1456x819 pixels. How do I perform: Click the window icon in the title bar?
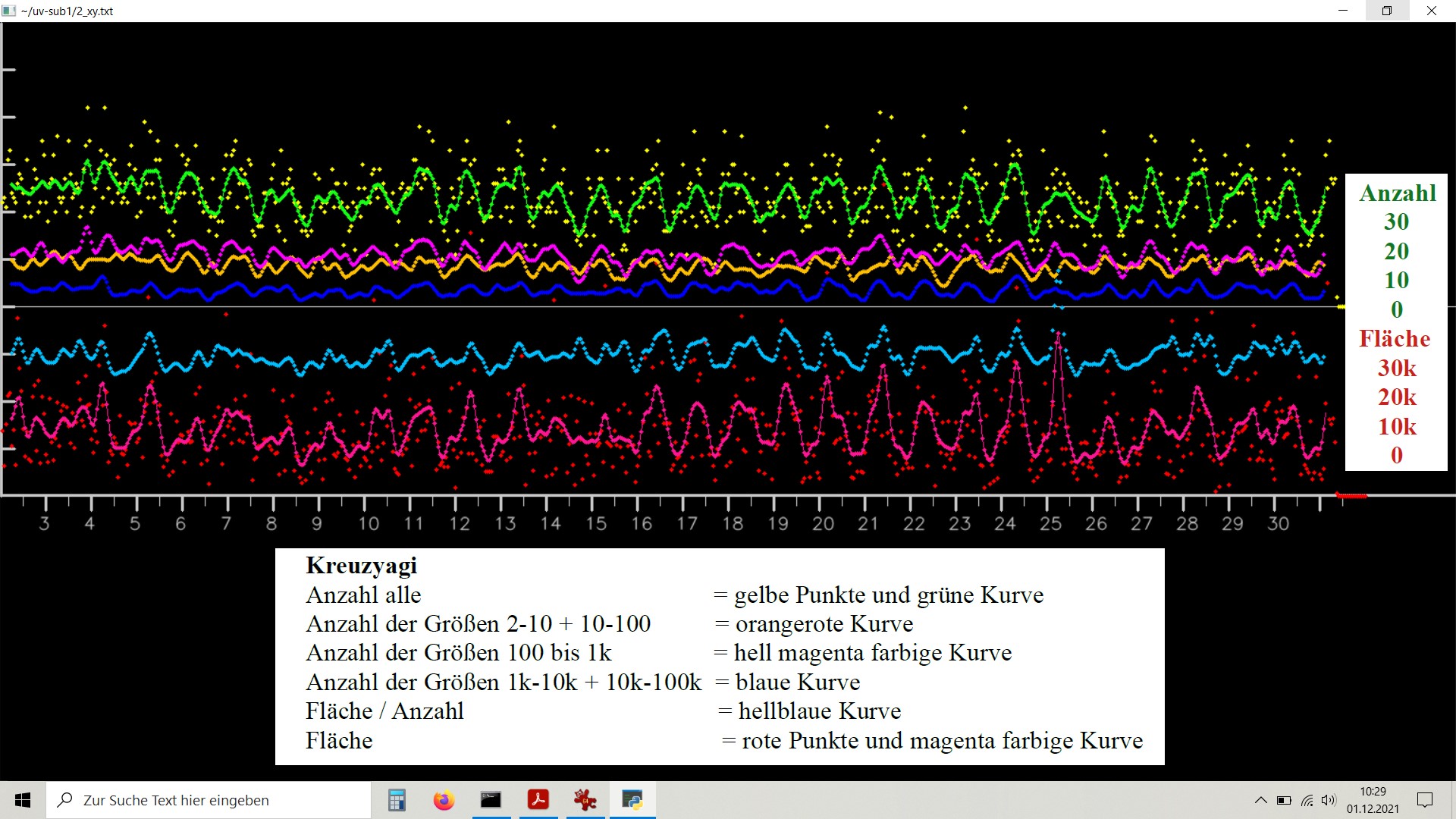[x=9, y=11]
